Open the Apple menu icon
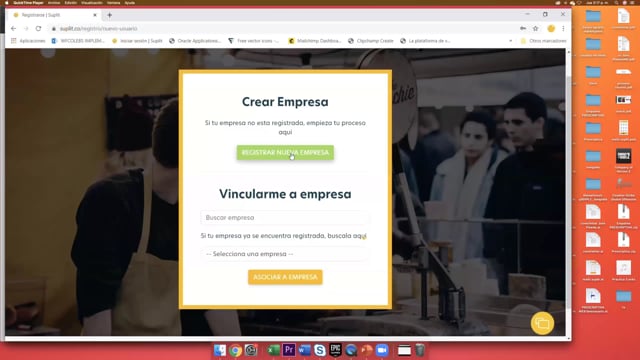 (6, 3)
